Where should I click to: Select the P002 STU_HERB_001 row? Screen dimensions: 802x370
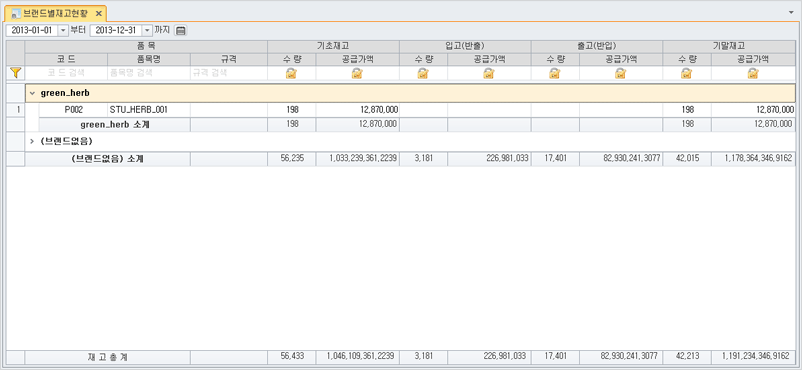[401, 110]
